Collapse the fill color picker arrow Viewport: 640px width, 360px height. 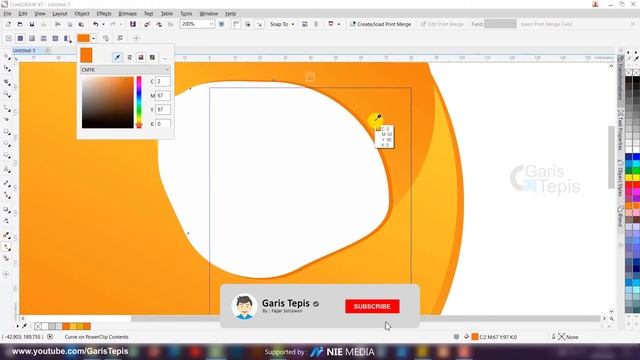pos(93,38)
